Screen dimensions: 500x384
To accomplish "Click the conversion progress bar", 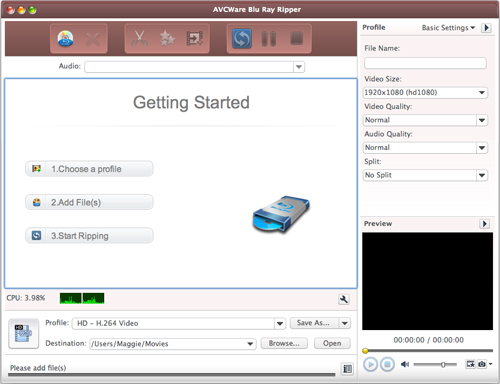I will pyautogui.click(x=171, y=375).
